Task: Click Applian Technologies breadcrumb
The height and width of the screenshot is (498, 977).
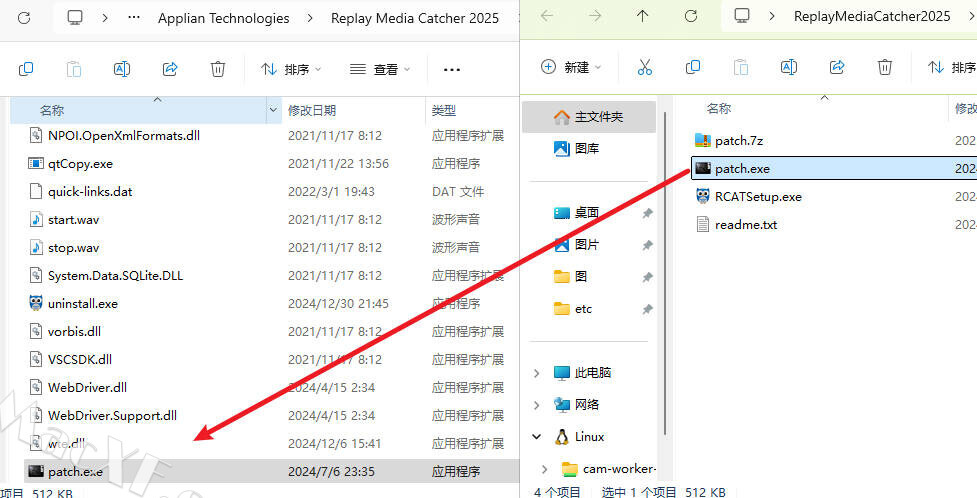Action: (224, 18)
